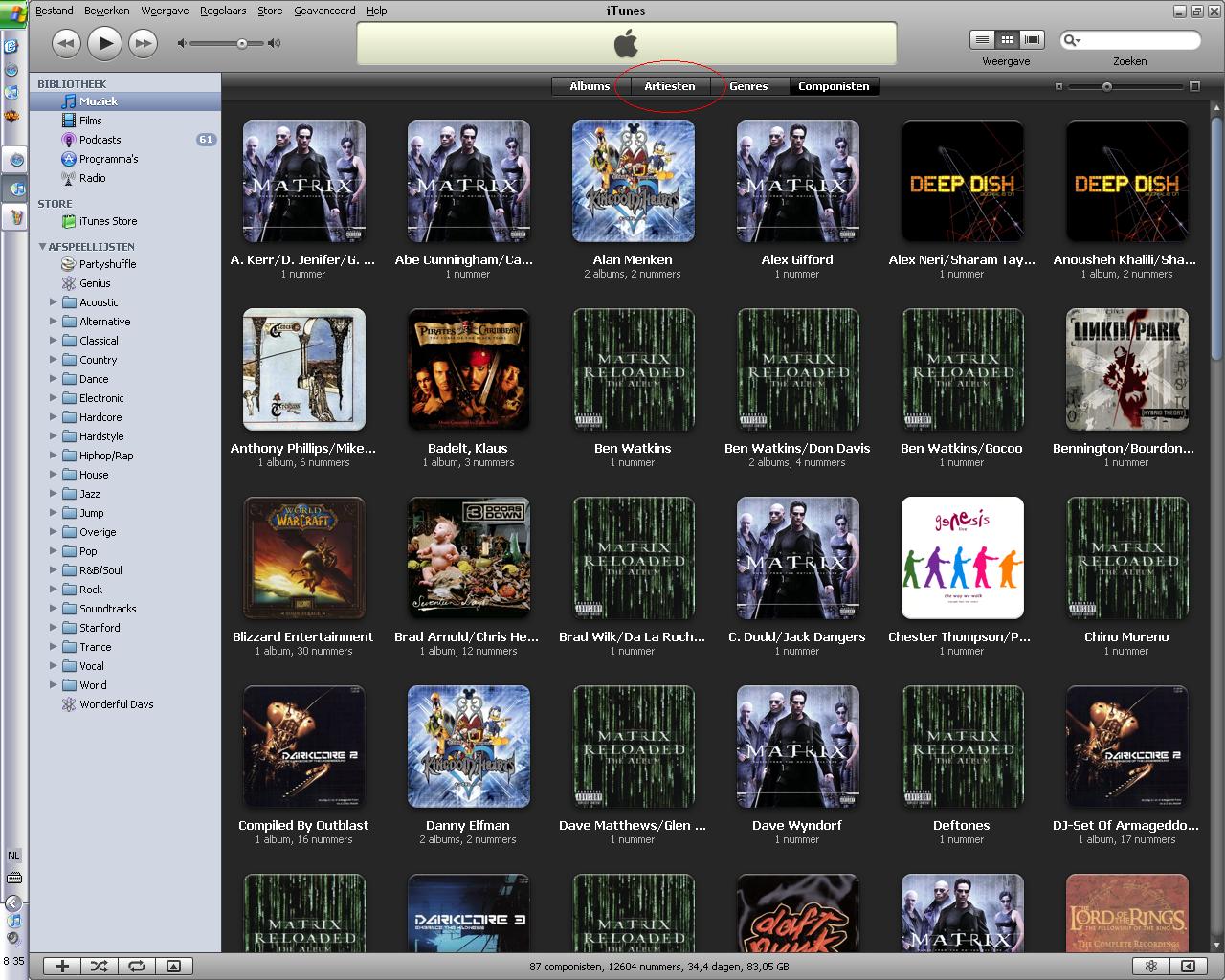Toggle repeat playback

[137, 967]
